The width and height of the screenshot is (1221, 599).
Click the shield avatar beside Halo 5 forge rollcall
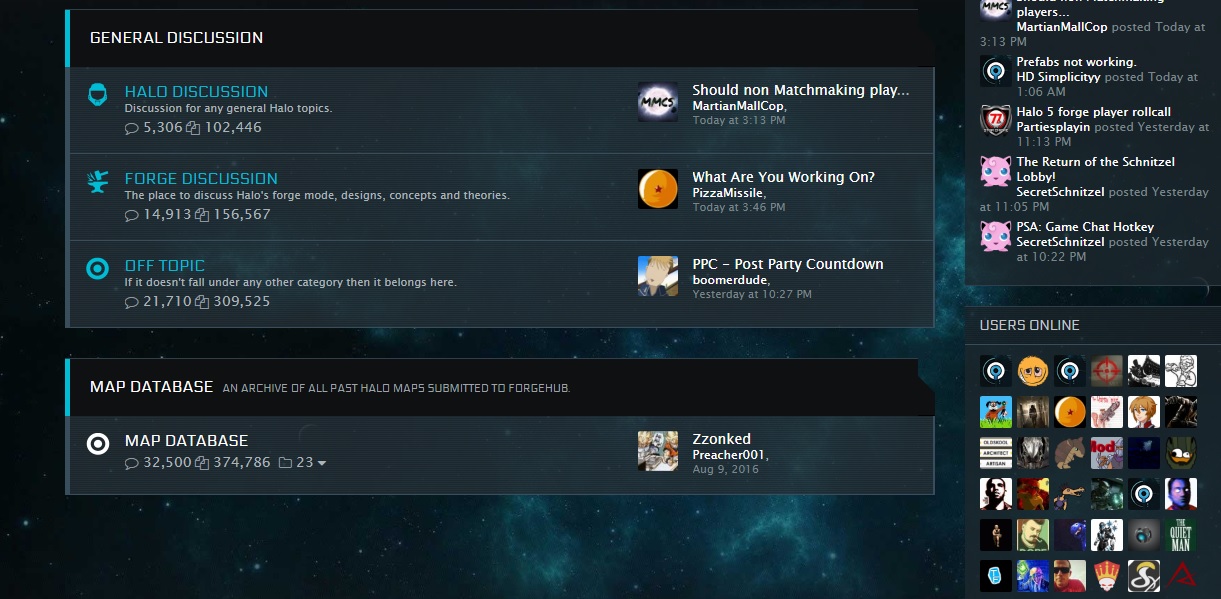(995, 120)
